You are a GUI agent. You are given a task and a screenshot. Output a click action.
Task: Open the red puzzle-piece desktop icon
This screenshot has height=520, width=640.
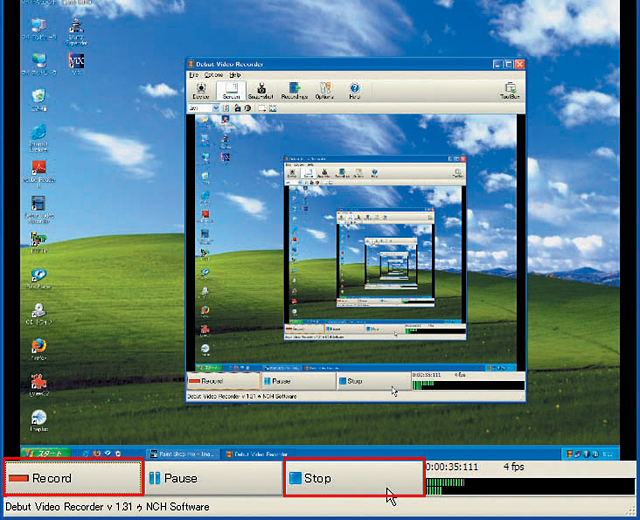click(x=39, y=384)
